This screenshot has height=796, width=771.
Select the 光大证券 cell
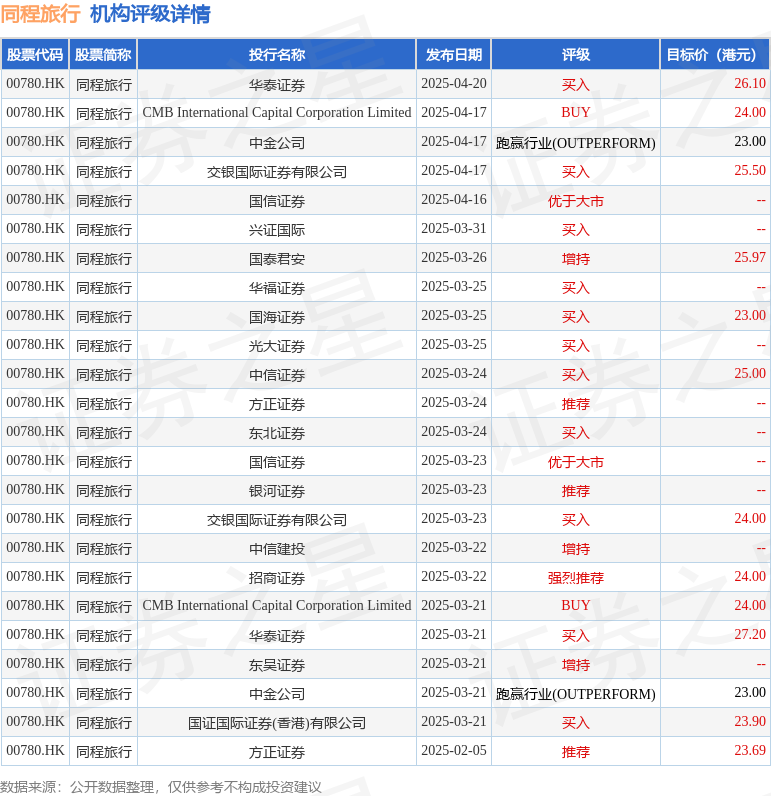(277, 345)
